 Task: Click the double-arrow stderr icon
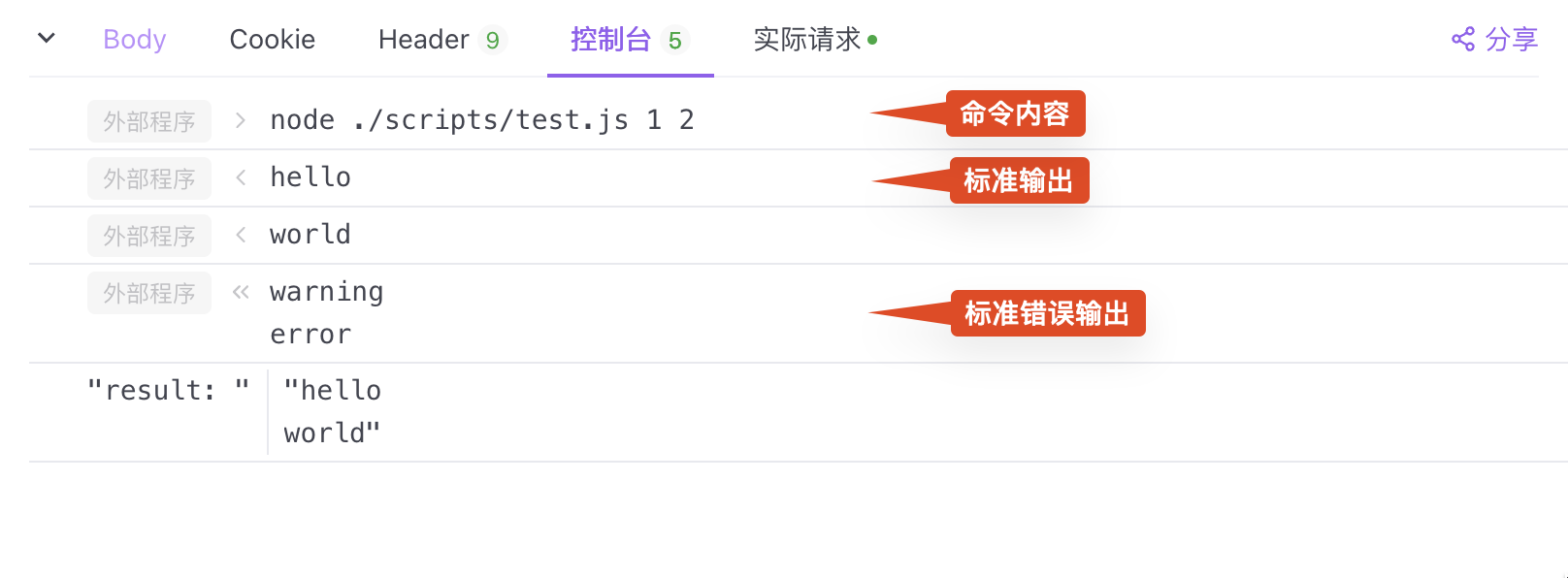(x=241, y=292)
